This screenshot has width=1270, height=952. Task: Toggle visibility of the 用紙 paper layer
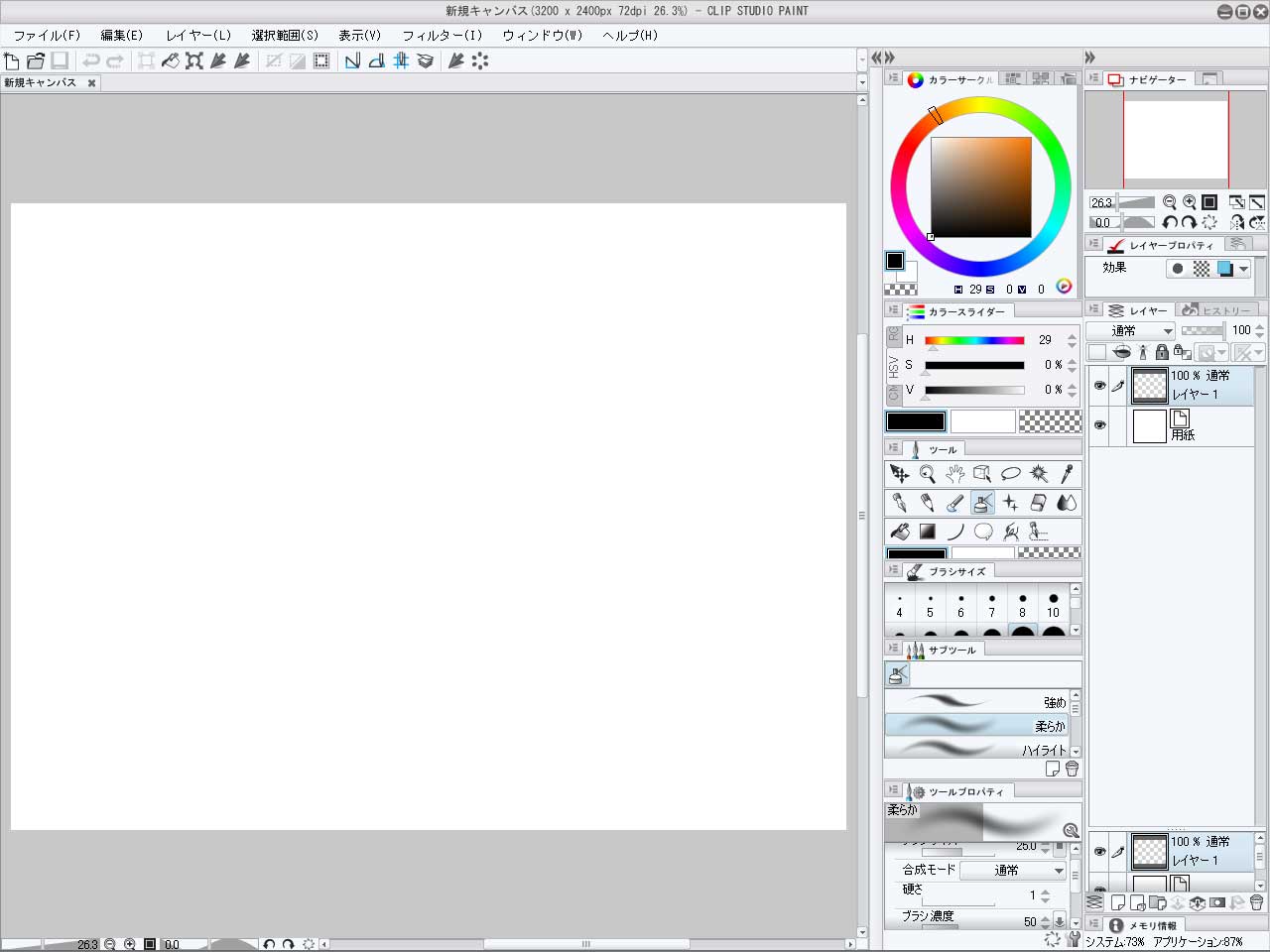(x=1099, y=424)
